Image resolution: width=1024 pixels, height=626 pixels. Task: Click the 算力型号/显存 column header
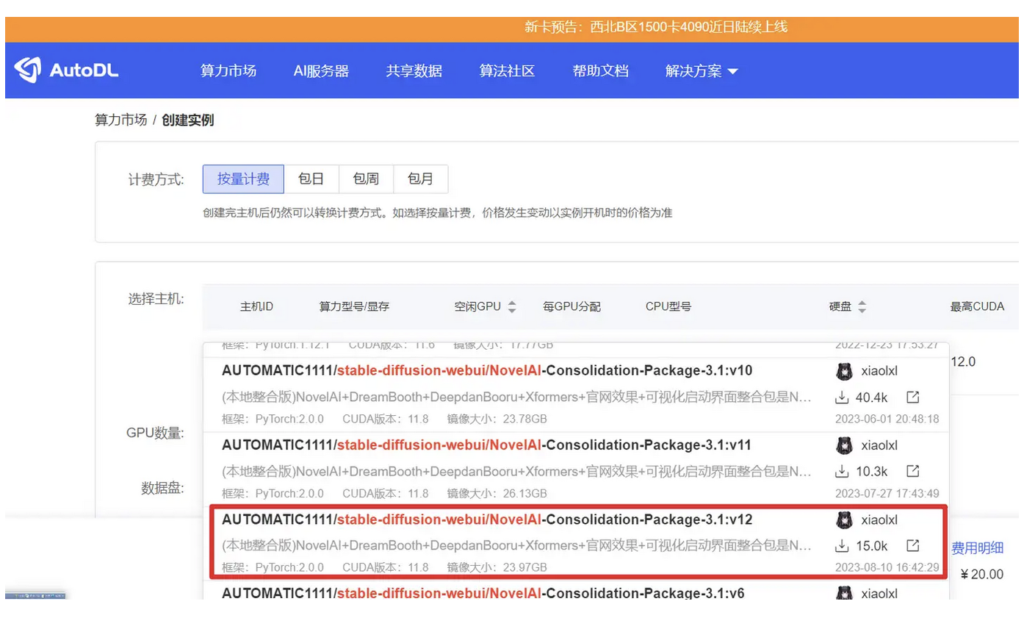pos(354,307)
